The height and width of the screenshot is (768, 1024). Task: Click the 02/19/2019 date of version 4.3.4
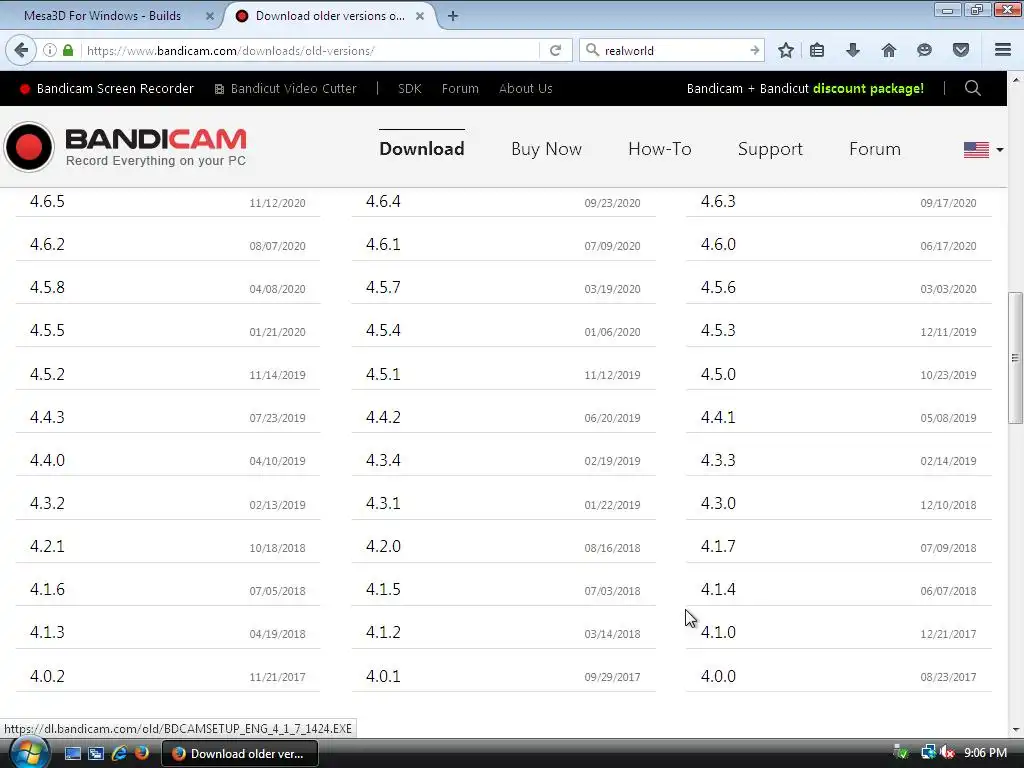[612, 461]
